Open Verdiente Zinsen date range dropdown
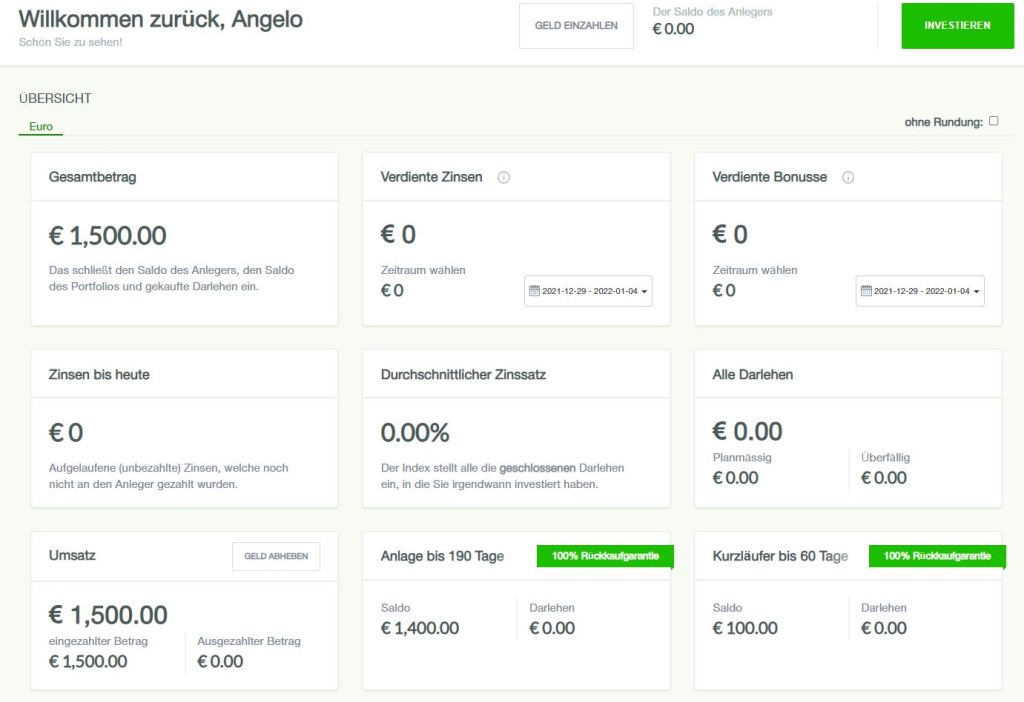Viewport: 1024px width, 702px height. (x=589, y=291)
